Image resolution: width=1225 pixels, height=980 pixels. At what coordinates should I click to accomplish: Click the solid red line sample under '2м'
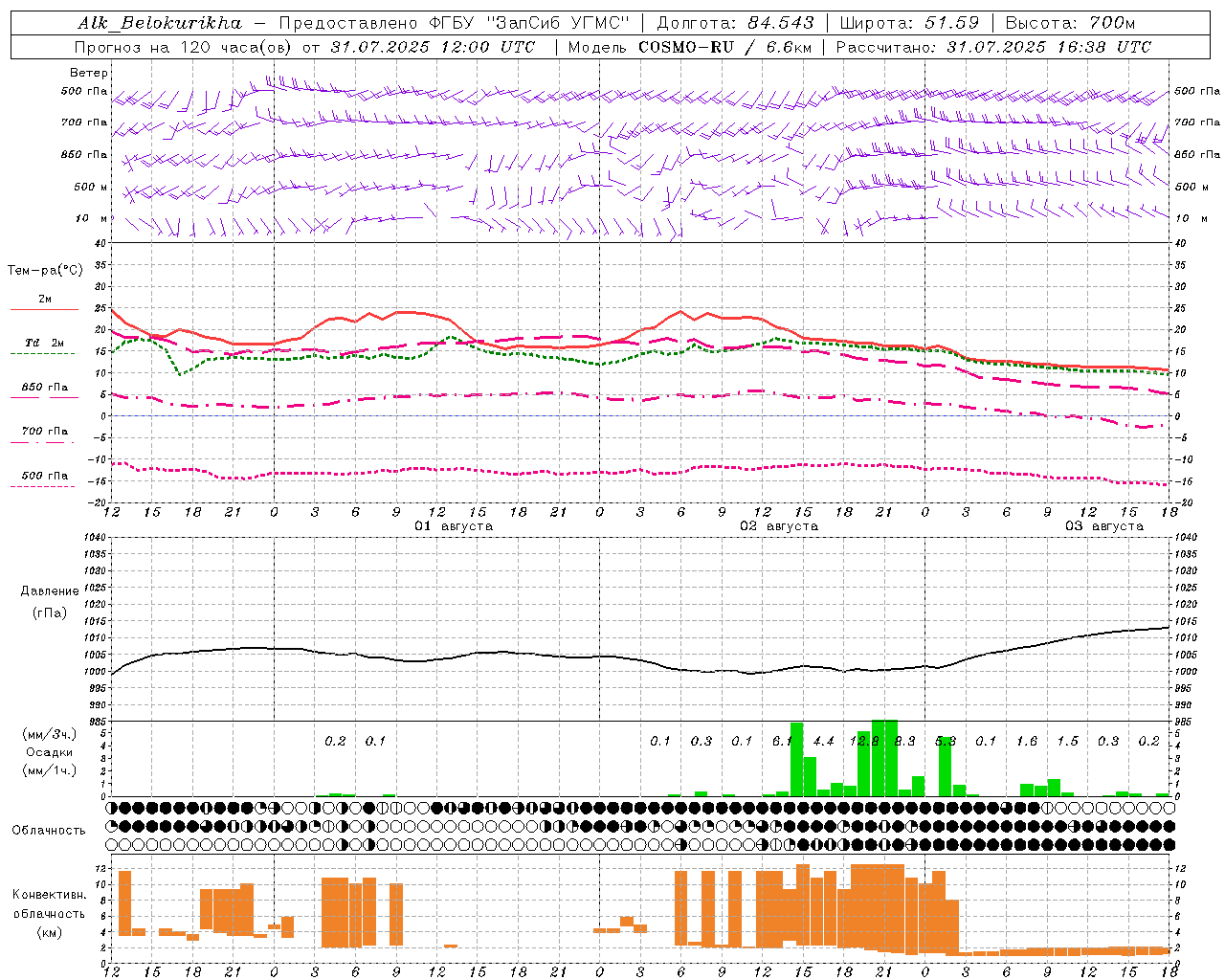(44, 309)
